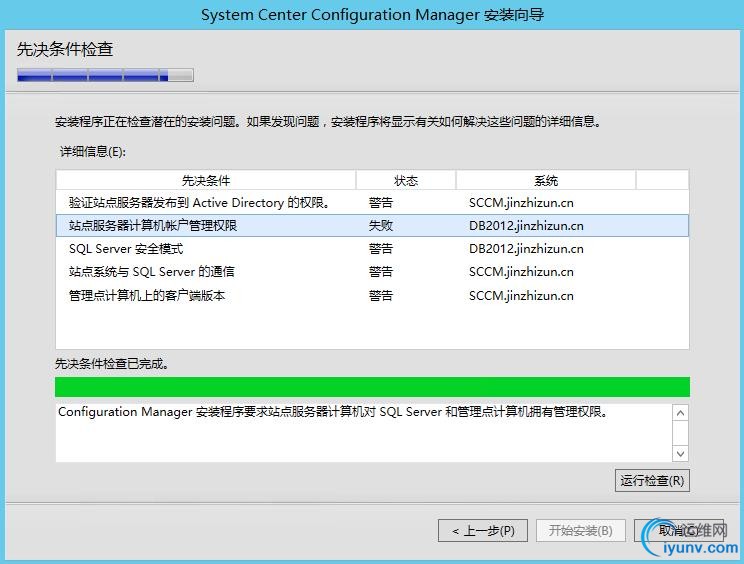Click the 上一步(P) back button
744x564 pixels.
tap(482, 530)
